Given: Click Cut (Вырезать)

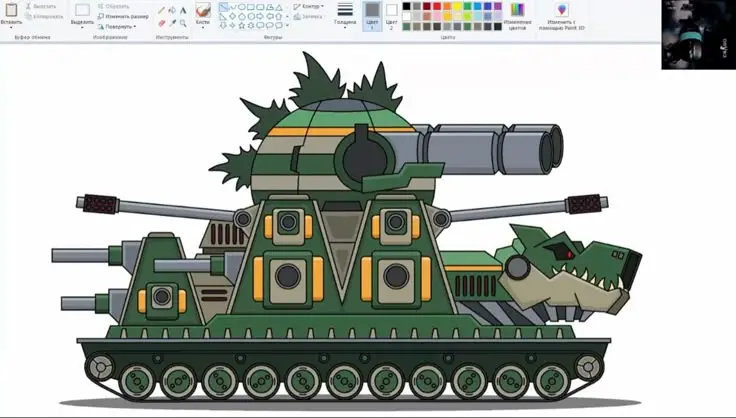Looking at the screenshot, I should point(41,7).
